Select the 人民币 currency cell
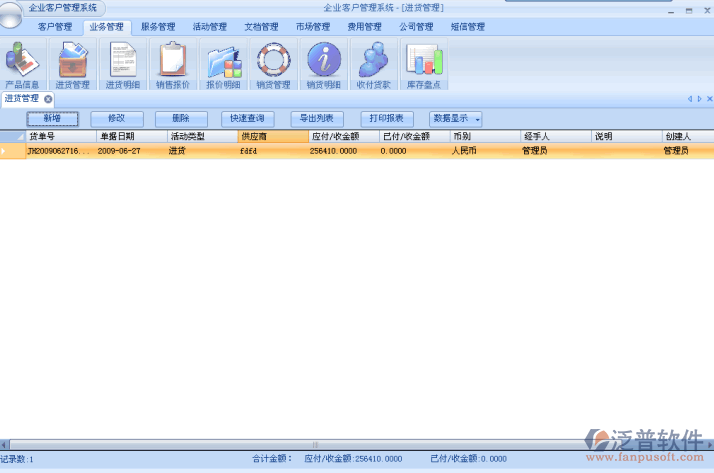This screenshot has width=714, height=473. pos(485,151)
